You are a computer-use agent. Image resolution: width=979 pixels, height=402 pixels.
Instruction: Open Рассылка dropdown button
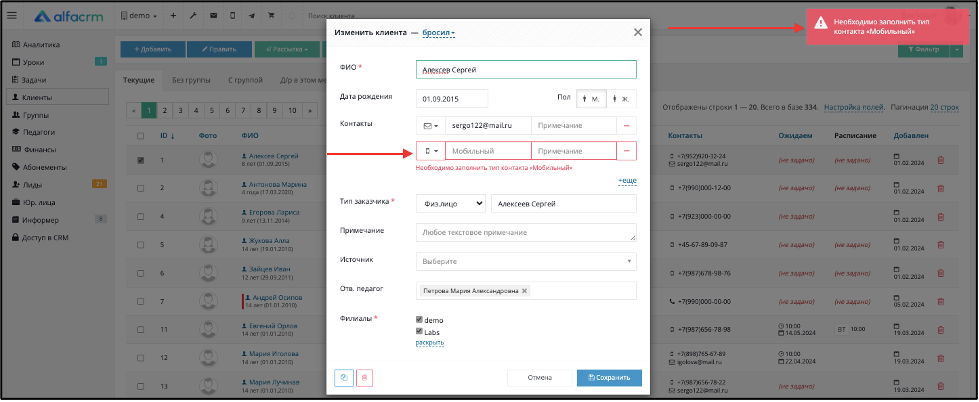[287, 49]
